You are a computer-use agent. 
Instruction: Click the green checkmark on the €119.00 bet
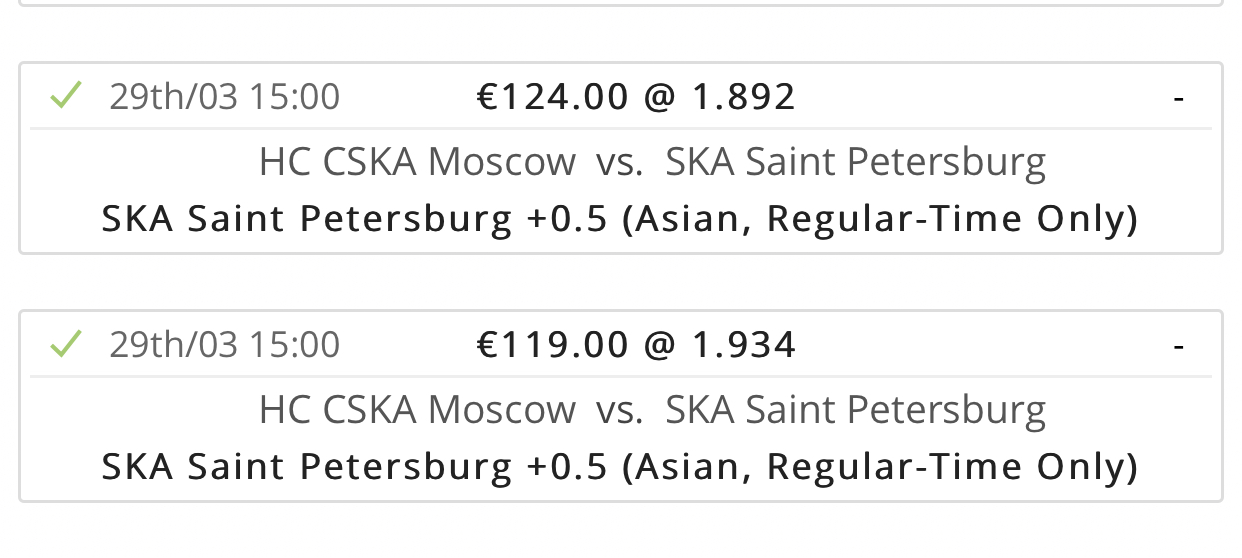[x=65, y=344]
